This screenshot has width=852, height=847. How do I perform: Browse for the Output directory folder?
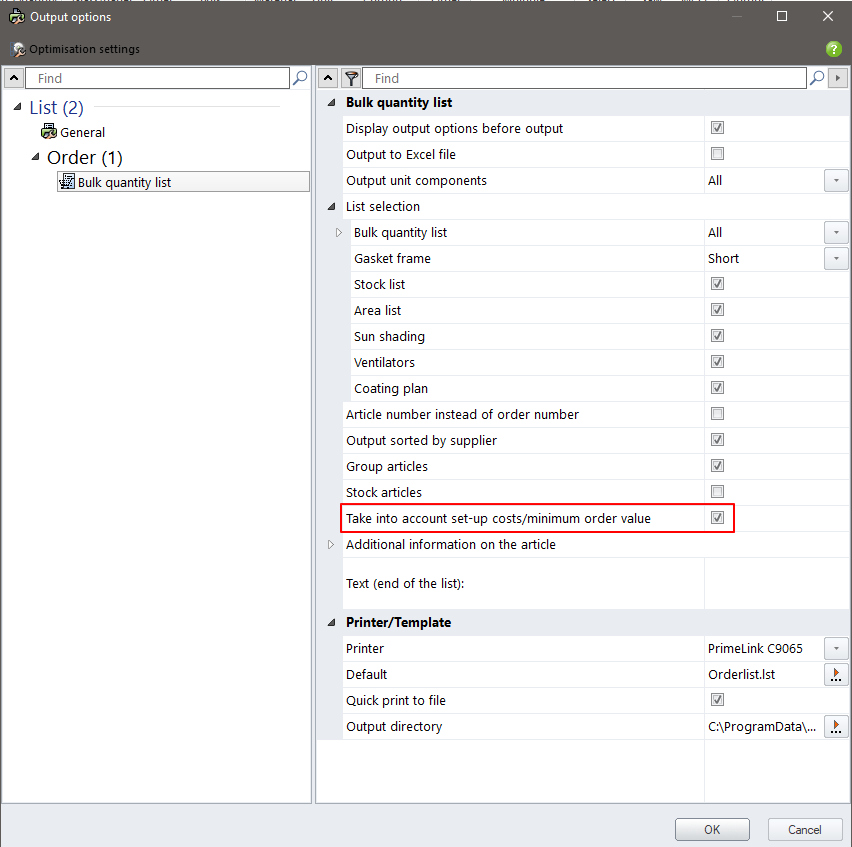click(836, 727)
